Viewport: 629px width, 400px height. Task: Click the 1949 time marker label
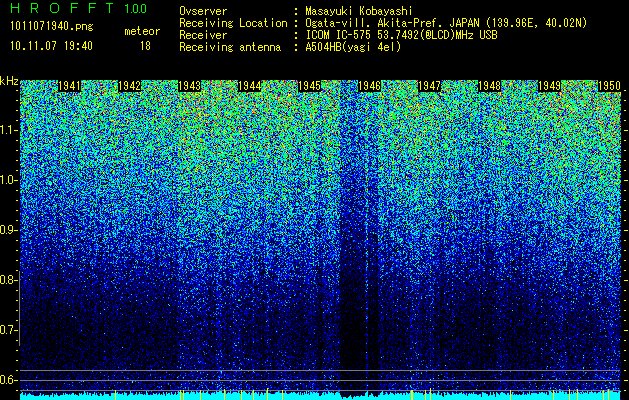[550, 86]
